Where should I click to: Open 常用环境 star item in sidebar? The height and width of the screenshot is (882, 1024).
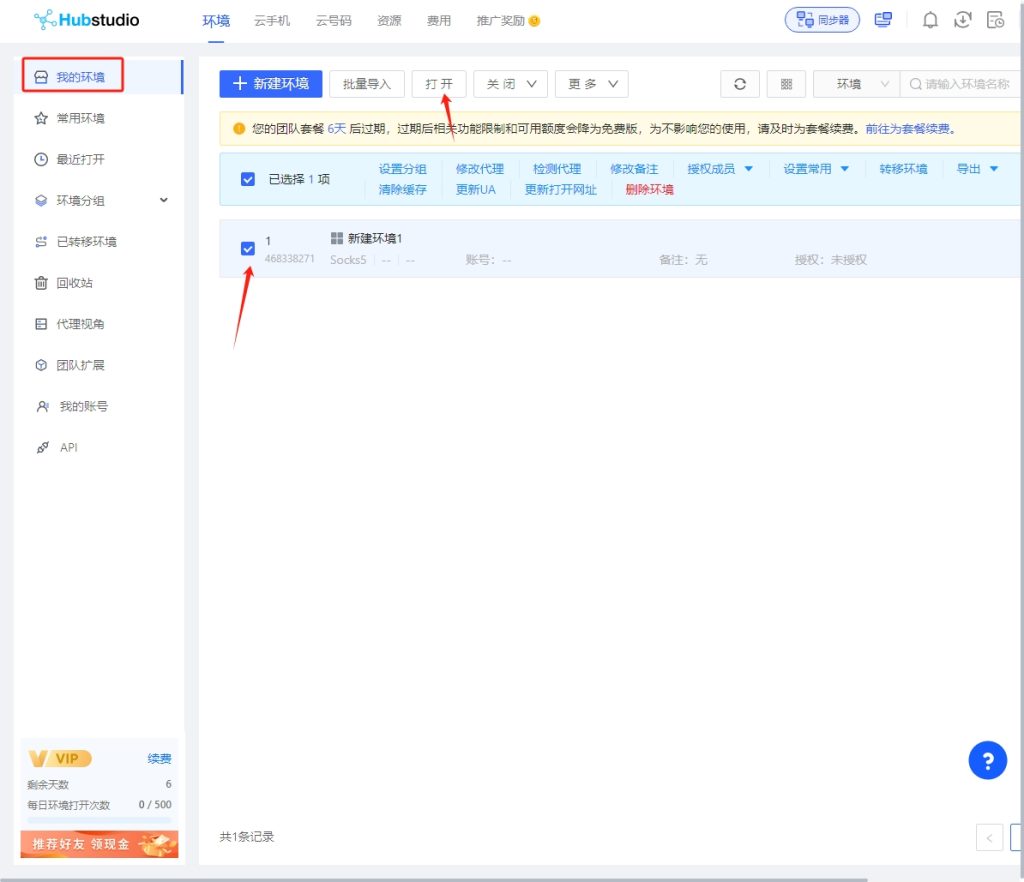[x=80, y=118]
